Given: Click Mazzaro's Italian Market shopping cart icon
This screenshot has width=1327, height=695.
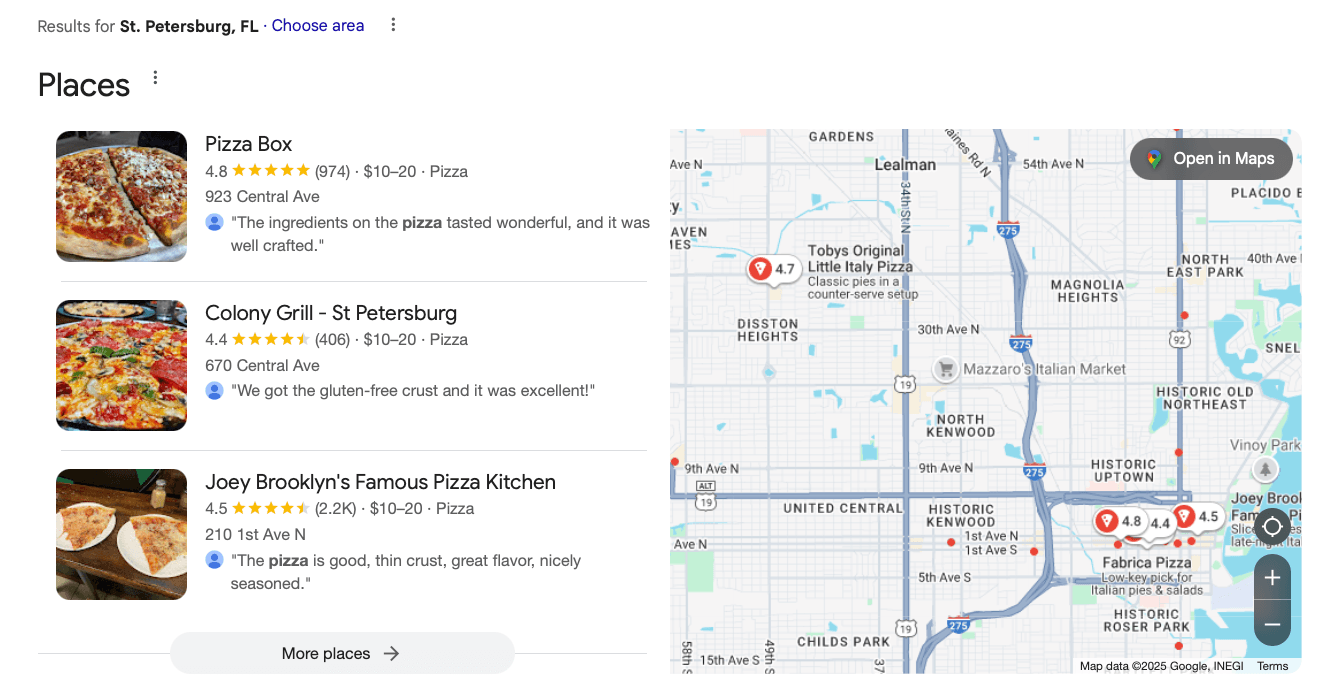Looking at the screenshot, I should [x=945, y=369].
